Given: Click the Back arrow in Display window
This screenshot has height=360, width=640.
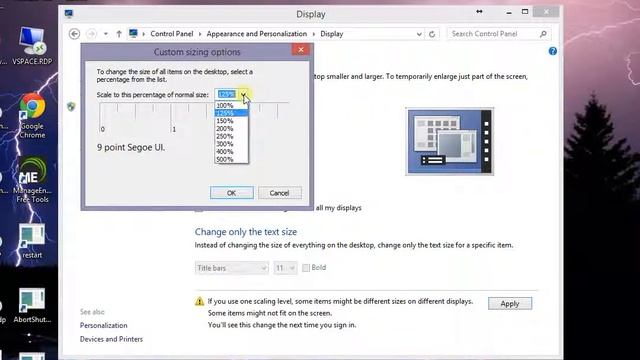Looking at the screenshot, I should (x=74, y=34).
